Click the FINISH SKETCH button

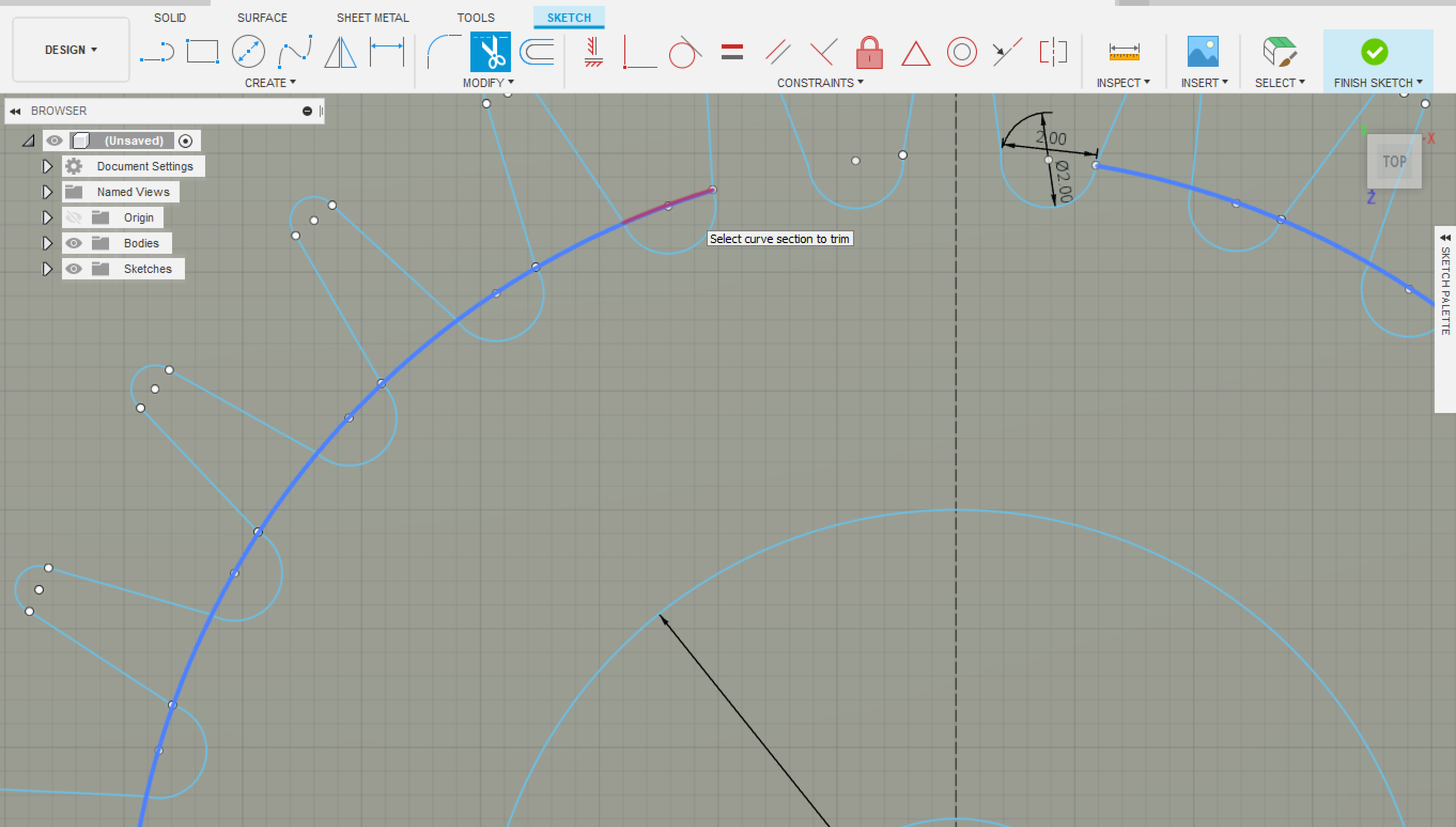point(1374,53)
